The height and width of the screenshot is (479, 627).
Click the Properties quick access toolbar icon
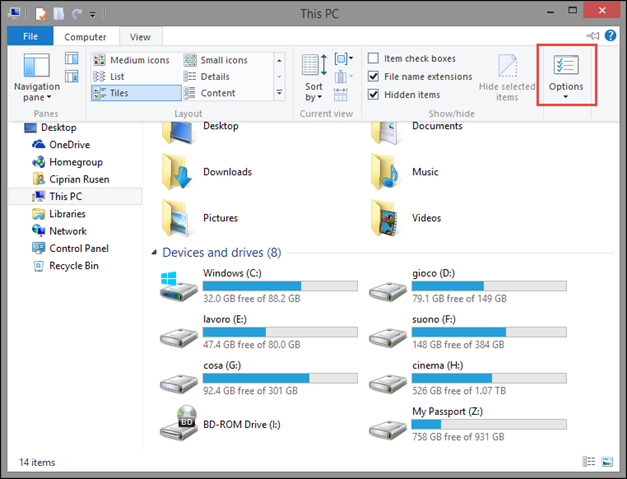(41, 14)
